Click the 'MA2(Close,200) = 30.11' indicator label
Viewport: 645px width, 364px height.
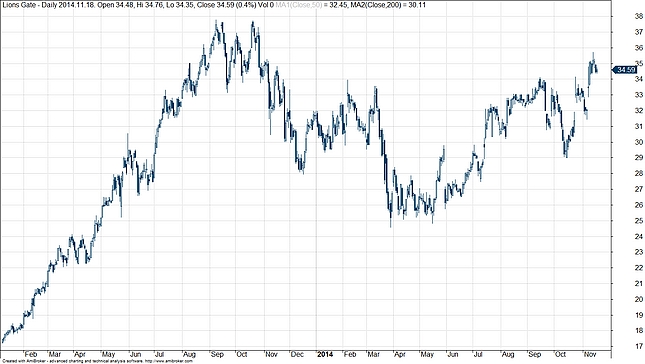pyautogui.click(x=388, y=5)
